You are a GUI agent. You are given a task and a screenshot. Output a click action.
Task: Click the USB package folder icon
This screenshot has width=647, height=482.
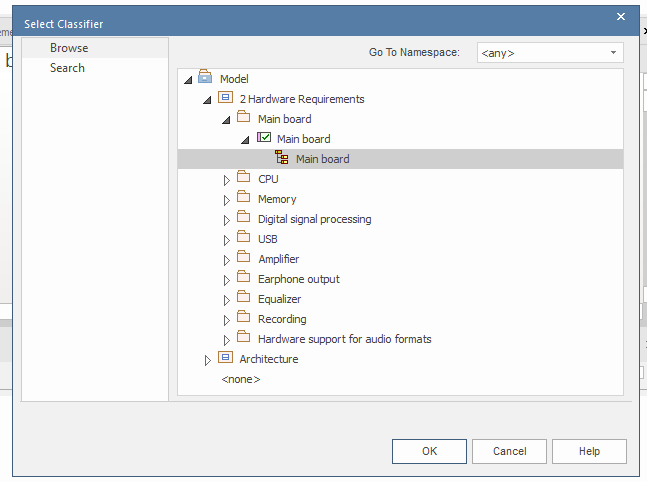[x=243, y=237]
